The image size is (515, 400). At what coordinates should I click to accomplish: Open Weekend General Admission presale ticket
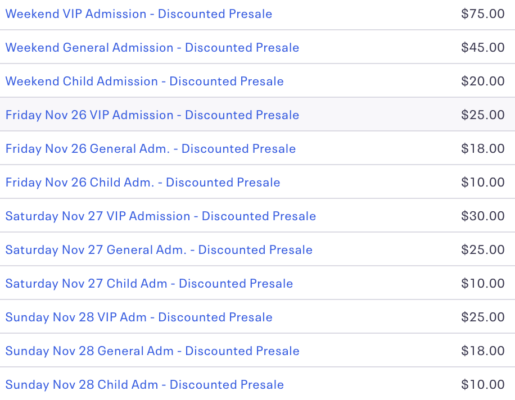(x=152, y=48)
